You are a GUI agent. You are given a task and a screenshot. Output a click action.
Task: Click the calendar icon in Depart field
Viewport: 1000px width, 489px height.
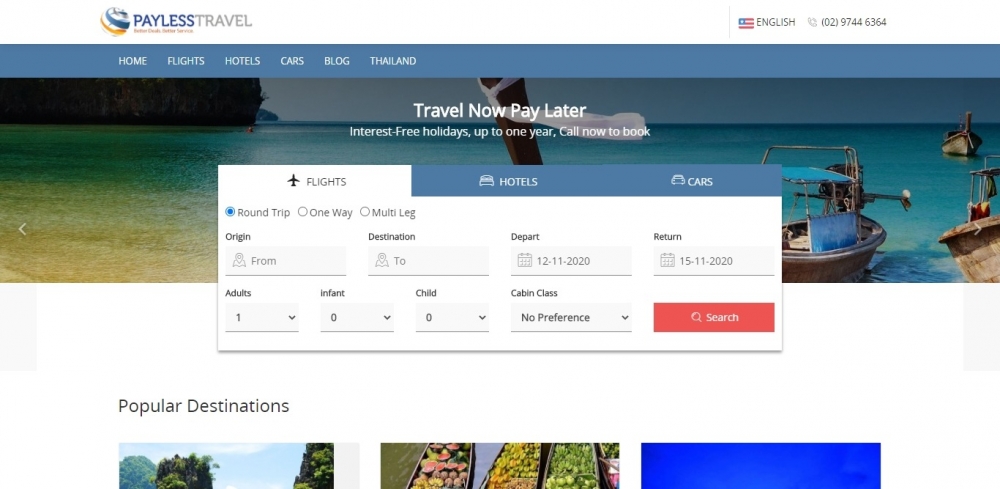coord(524,260)
